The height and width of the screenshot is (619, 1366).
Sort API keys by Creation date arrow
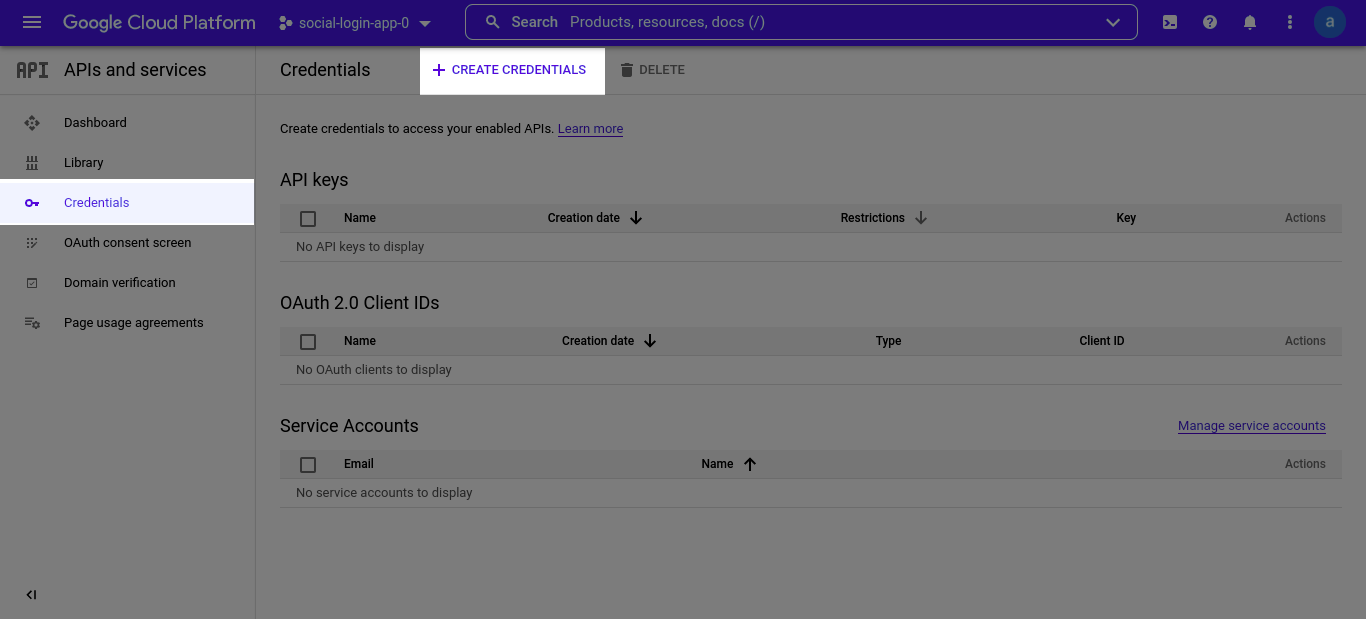(636, 218)
